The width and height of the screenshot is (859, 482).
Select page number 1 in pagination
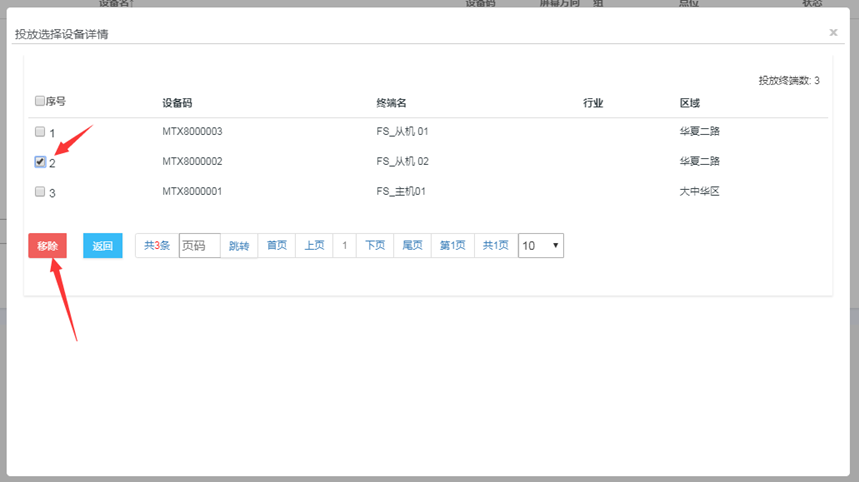(x=345, y=246)
